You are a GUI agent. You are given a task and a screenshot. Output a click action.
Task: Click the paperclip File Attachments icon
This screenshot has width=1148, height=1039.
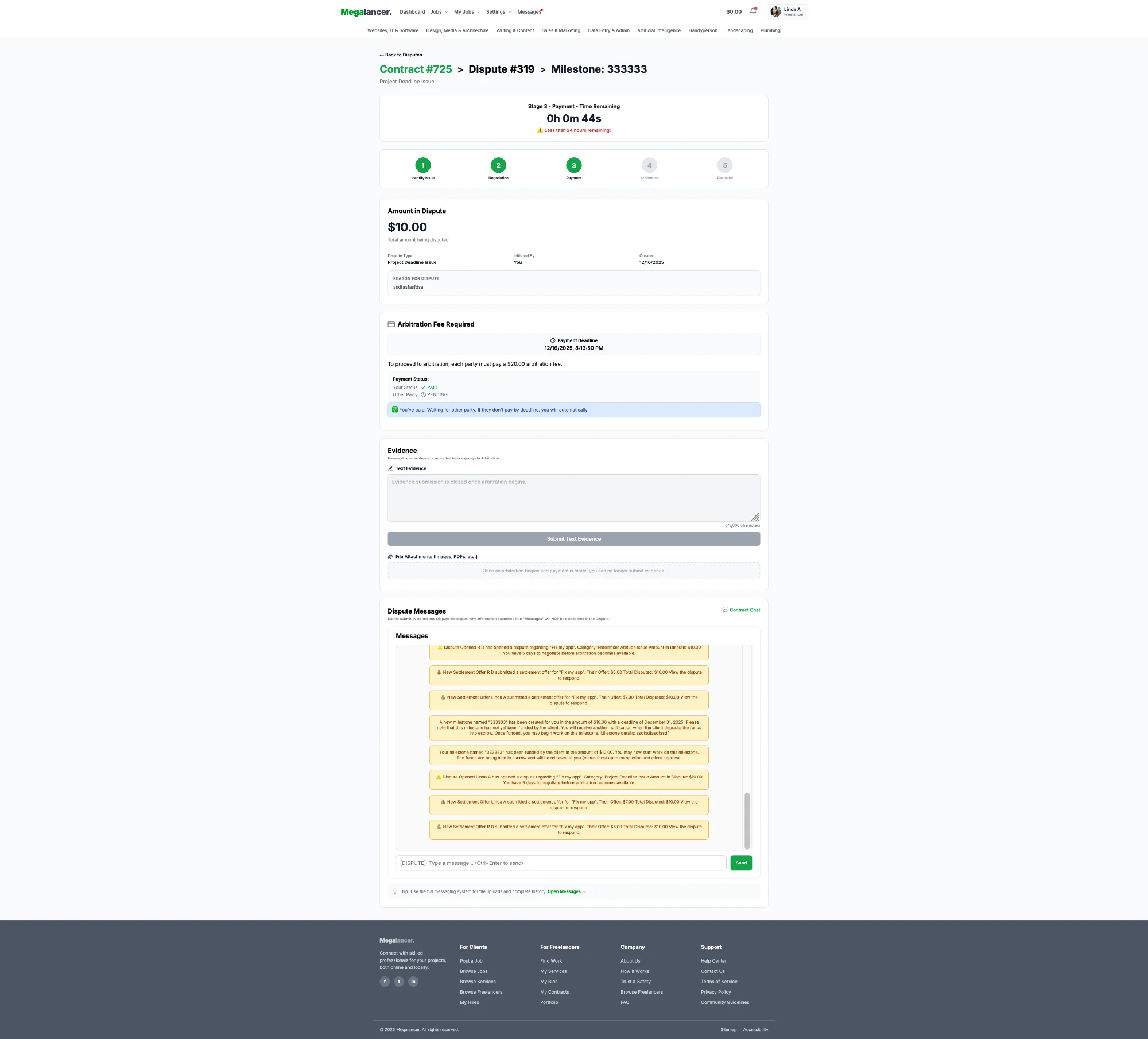pyautogui.click(x=390, y=556)
